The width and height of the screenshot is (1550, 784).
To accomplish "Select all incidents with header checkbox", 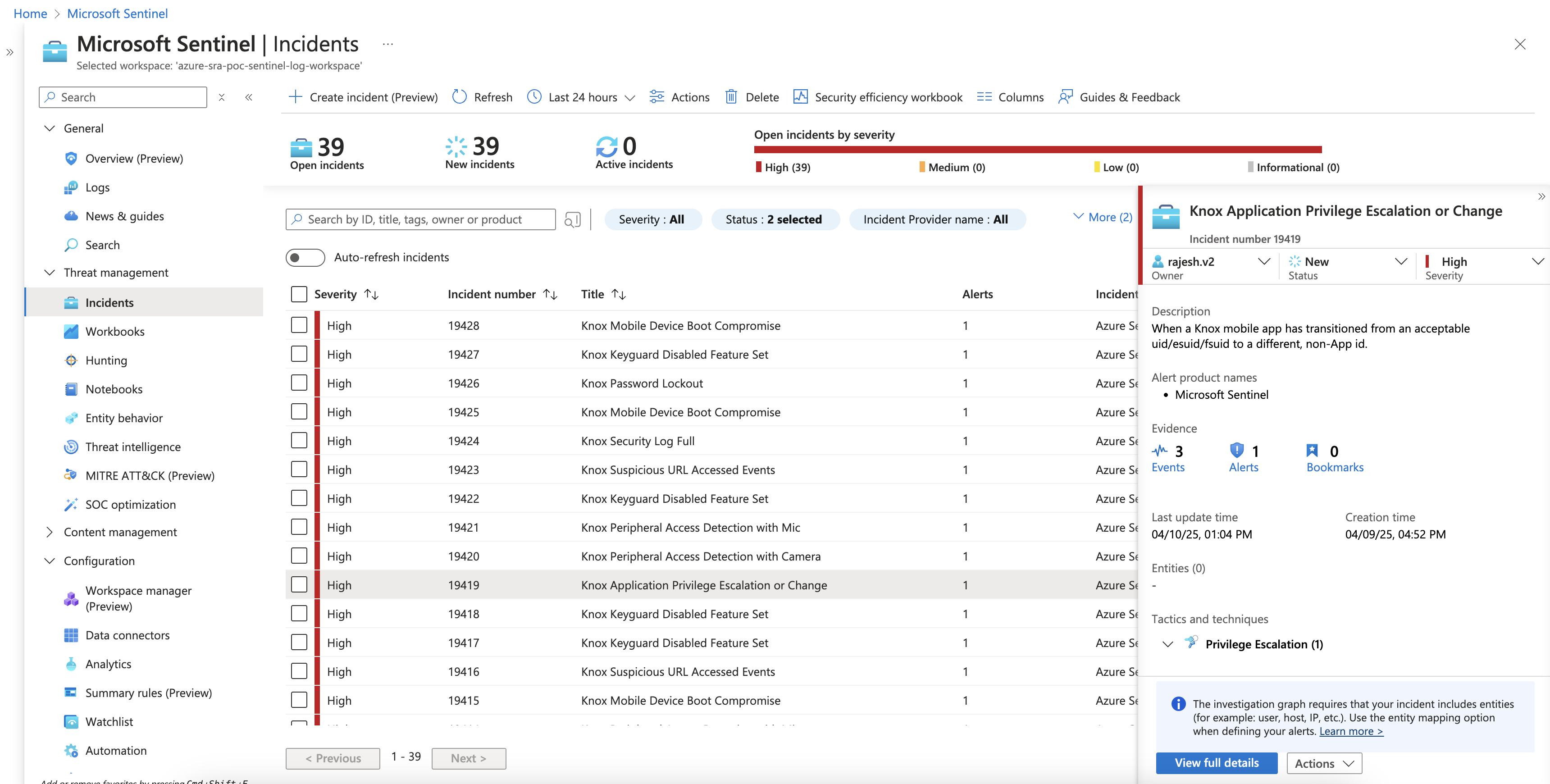I will click(299, 294).
